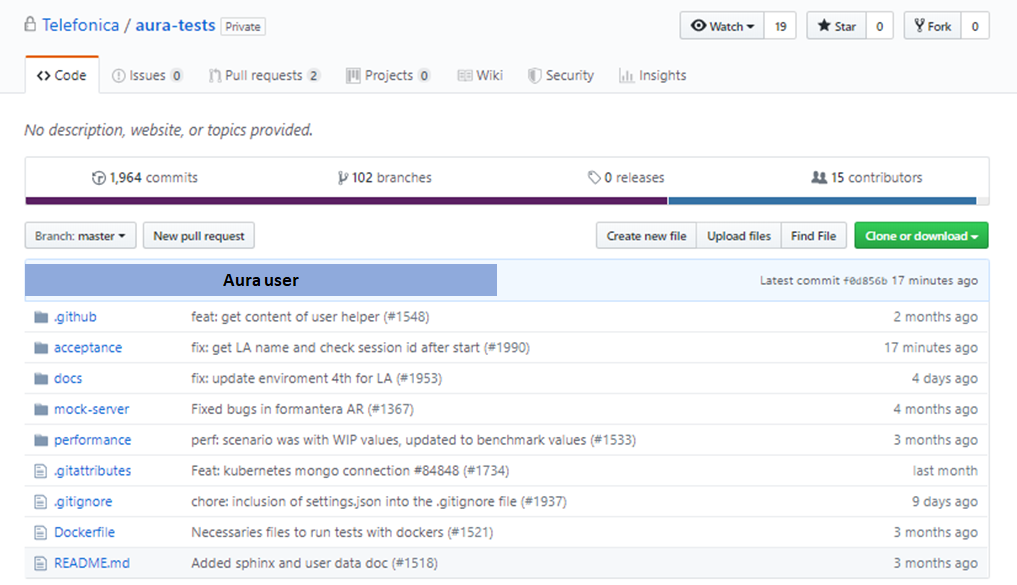View the 0 releases

click(x=626, y=178)
